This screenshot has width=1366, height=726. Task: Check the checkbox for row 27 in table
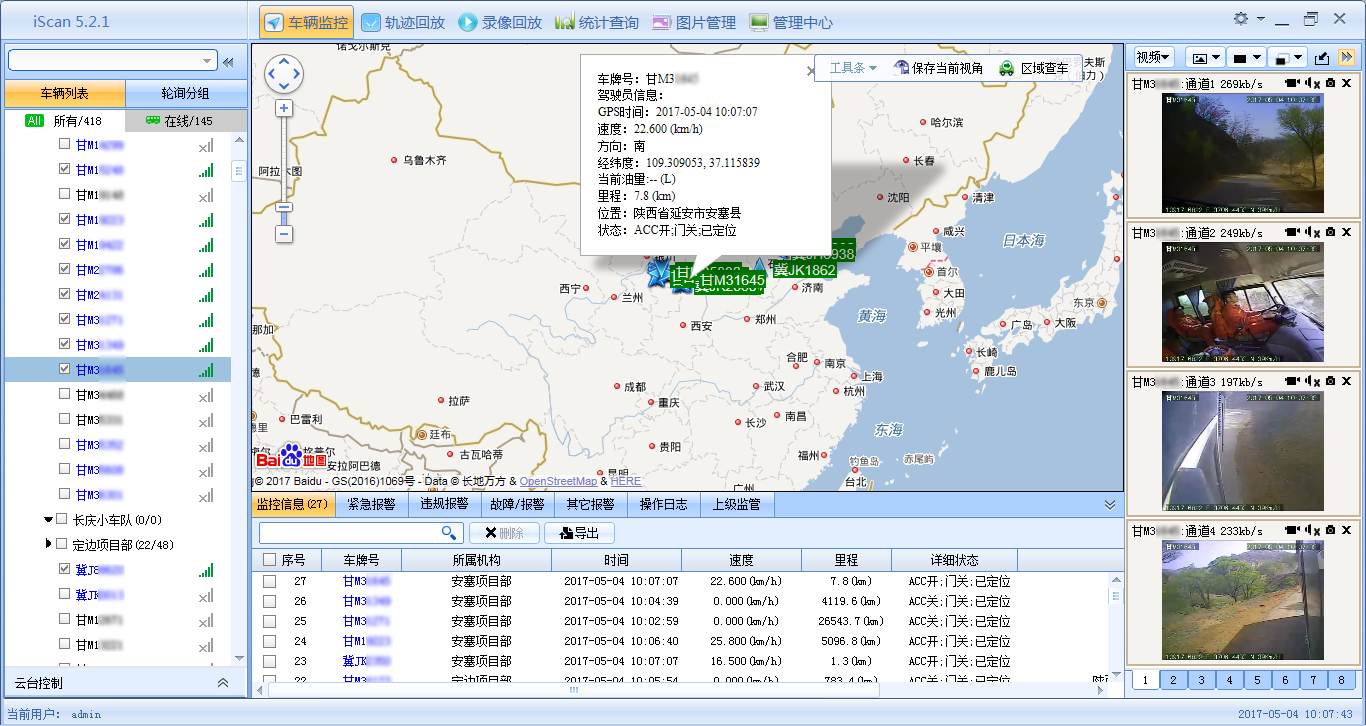[x=269, y=581]
